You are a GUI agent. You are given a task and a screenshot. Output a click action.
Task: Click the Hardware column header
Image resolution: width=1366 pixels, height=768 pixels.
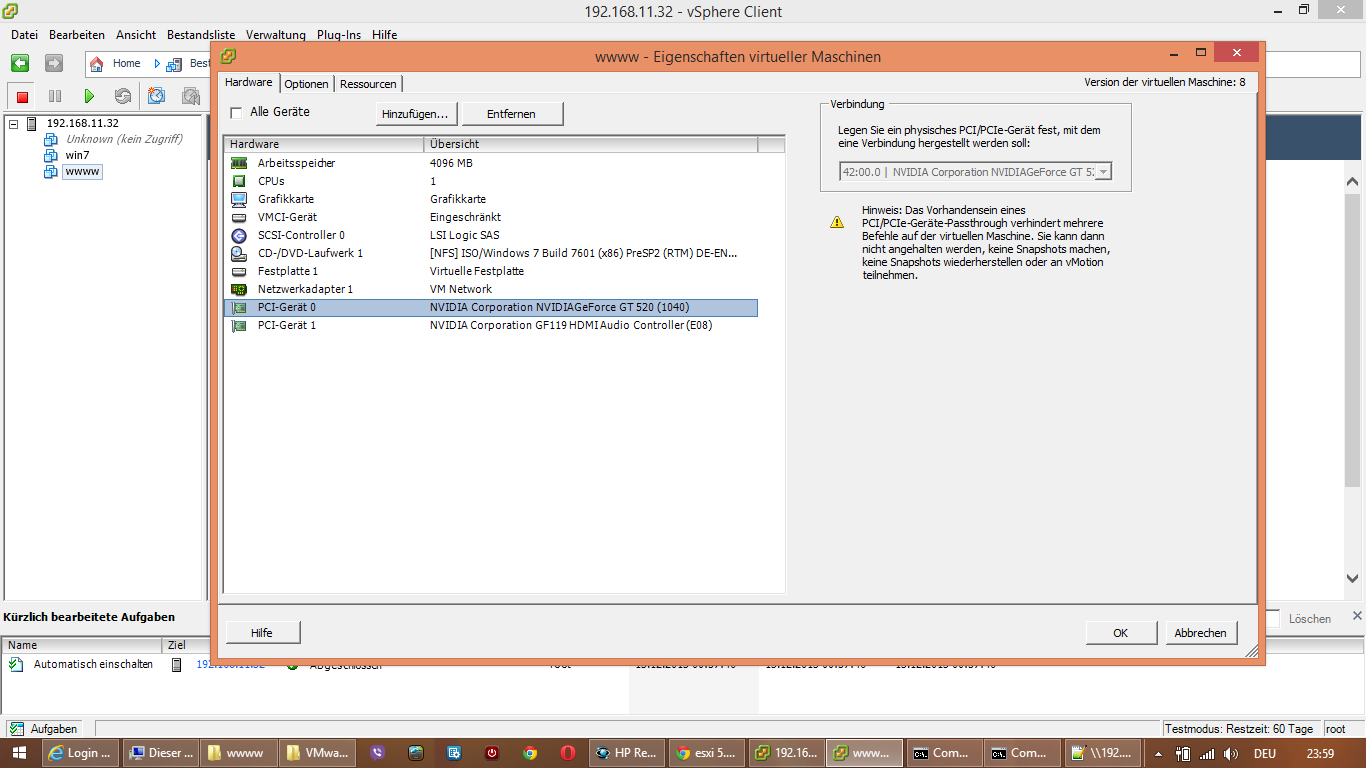pos(324,144)
